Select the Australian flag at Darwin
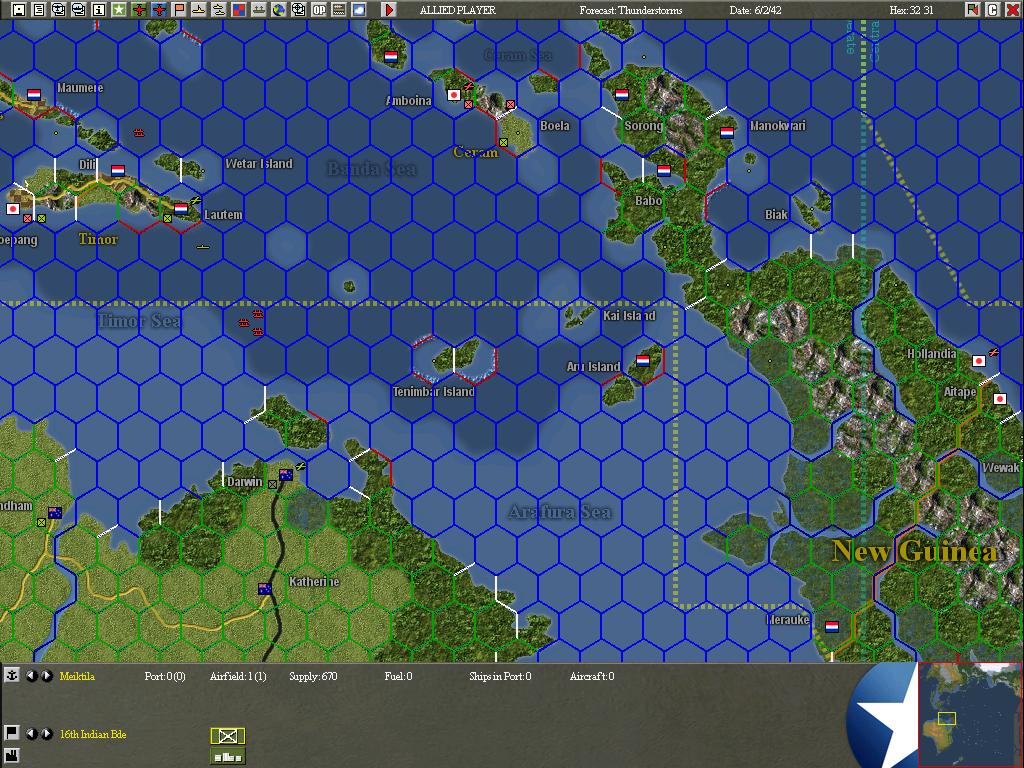The width and height of the screenshot is (1024, 768). [286, 475]
